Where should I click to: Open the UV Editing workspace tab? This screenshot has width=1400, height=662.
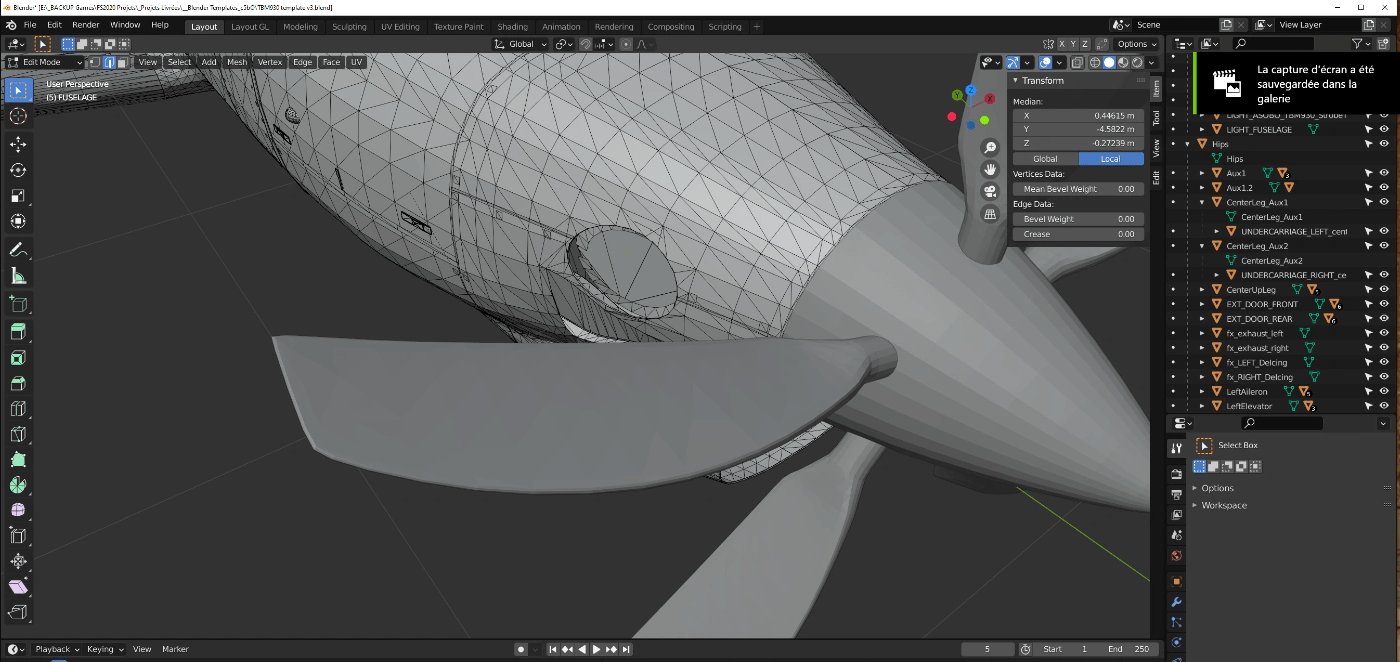click(x=400, y=27)
